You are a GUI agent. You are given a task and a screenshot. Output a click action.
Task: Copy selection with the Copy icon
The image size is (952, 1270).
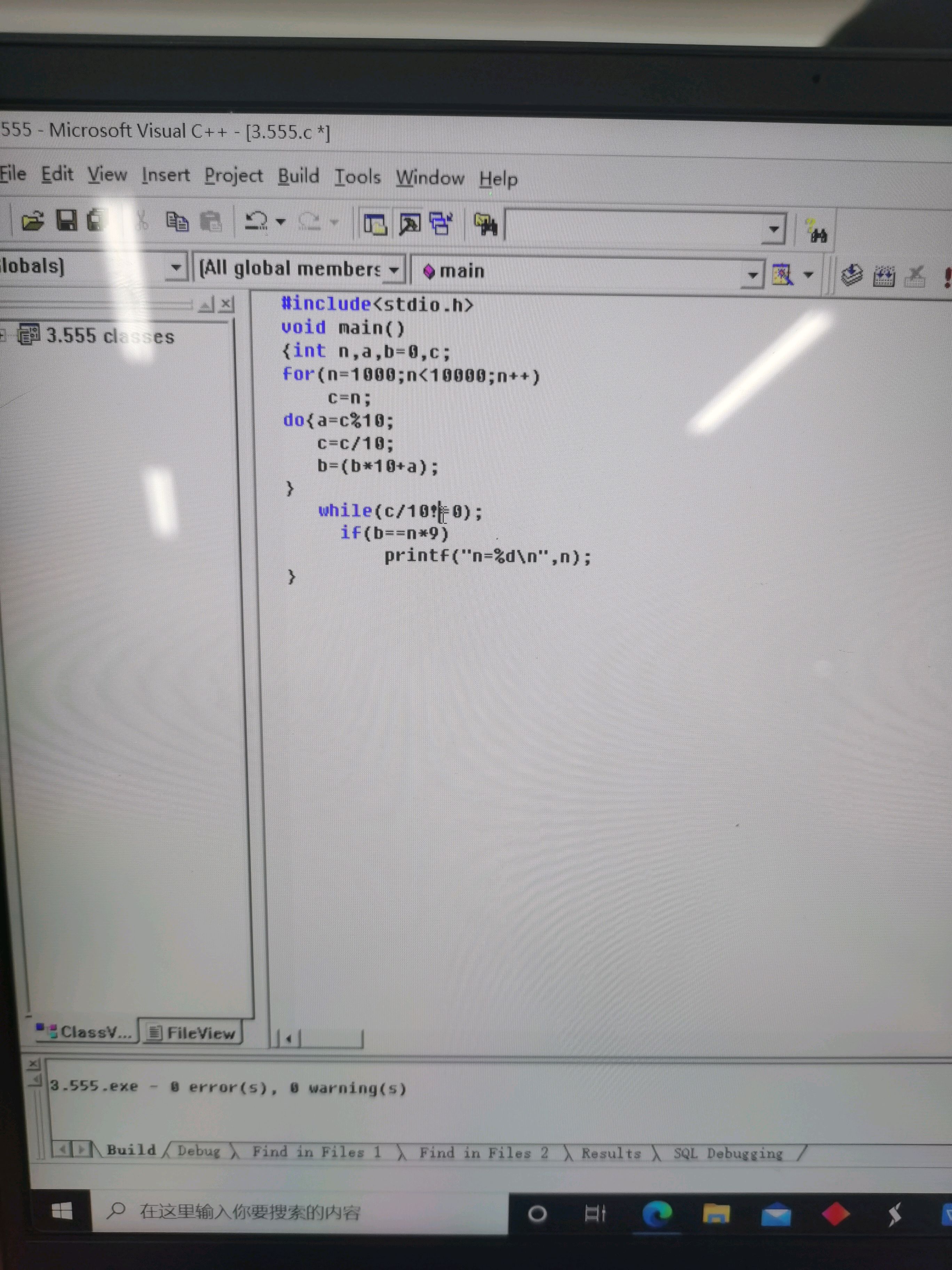click(x=177, y=222)
